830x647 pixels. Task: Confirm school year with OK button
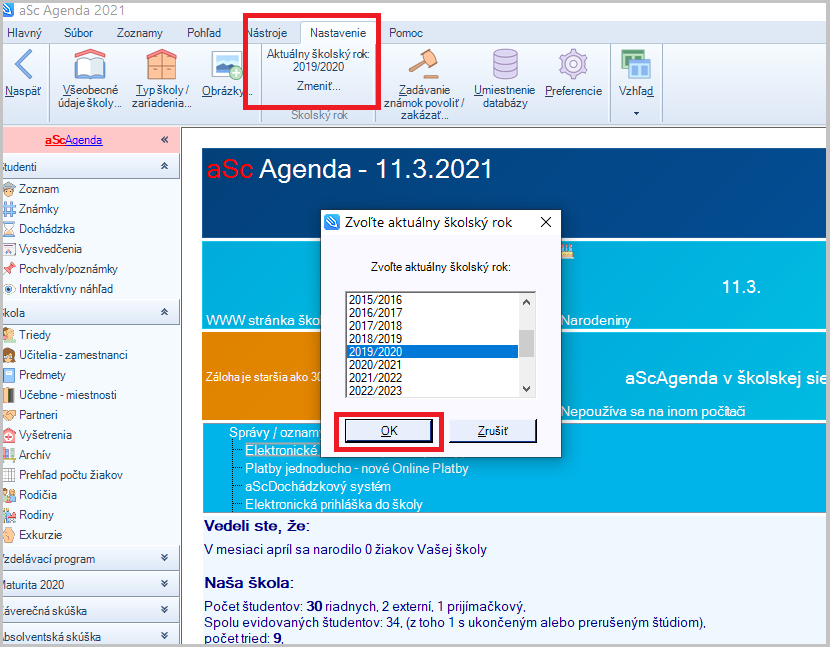[389, 431]
